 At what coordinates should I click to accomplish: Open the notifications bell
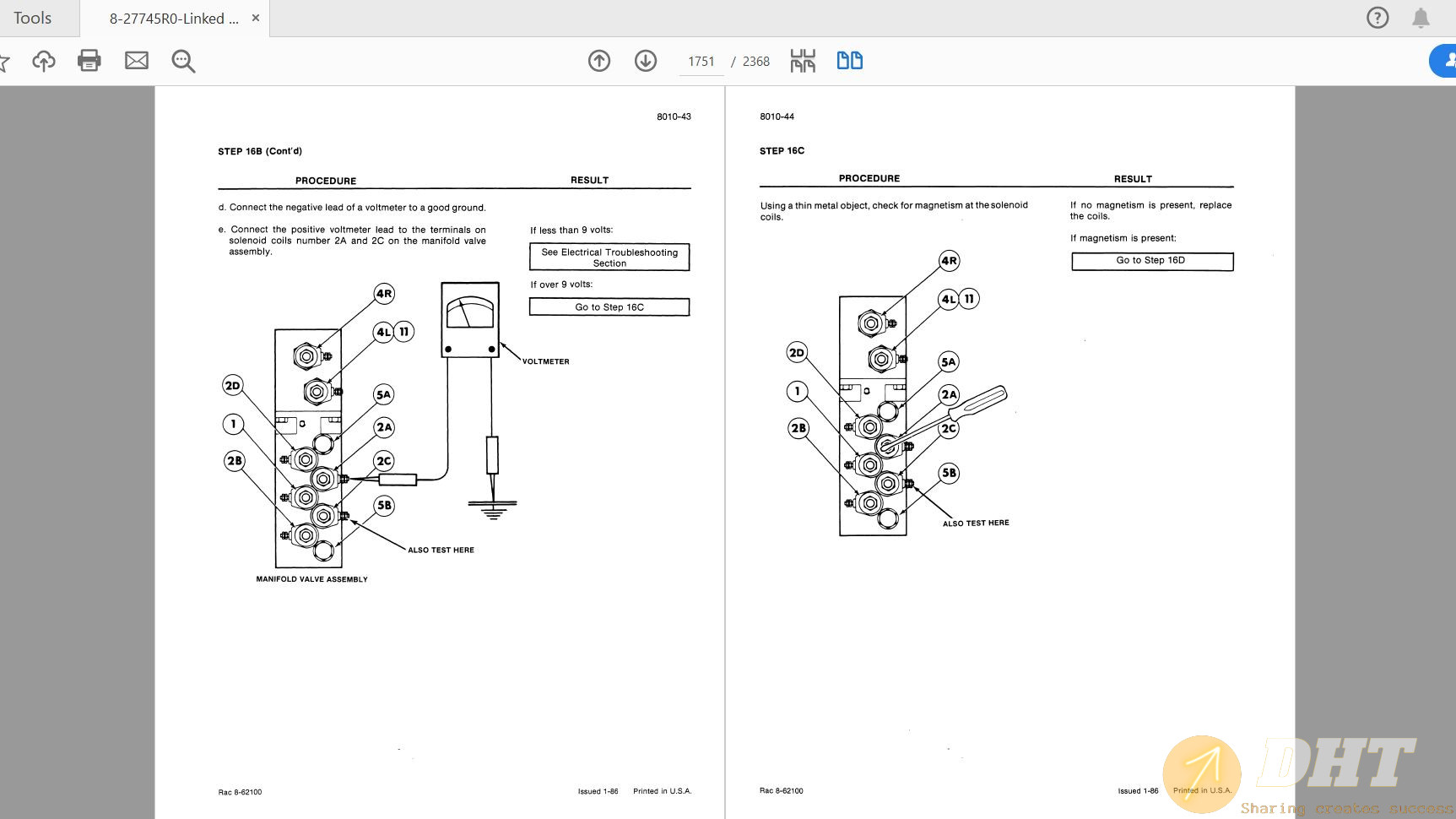pyautogui.click(x=1421, y=18)
